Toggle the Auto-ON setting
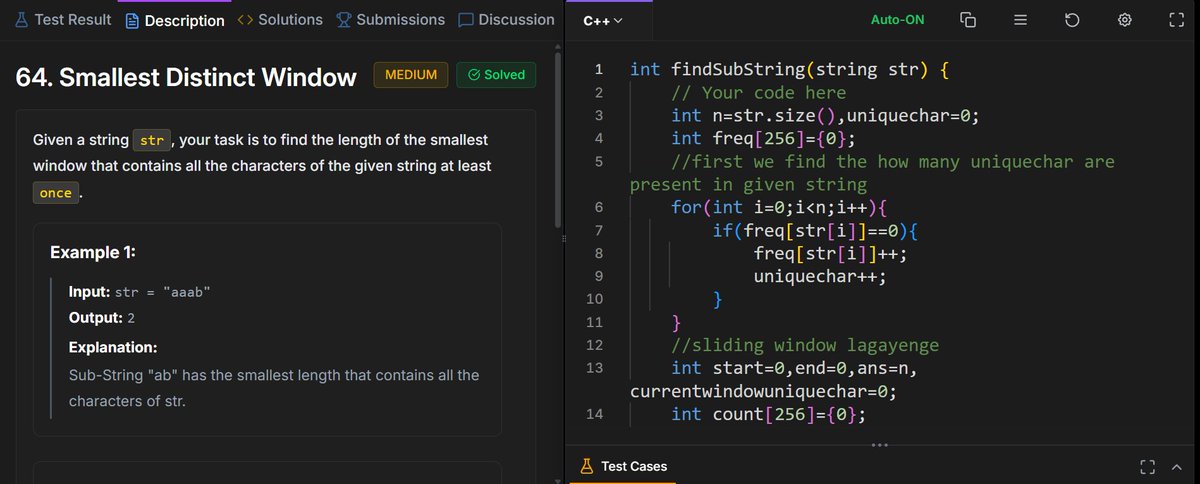 pyautogui.click(x=898, y=20)
